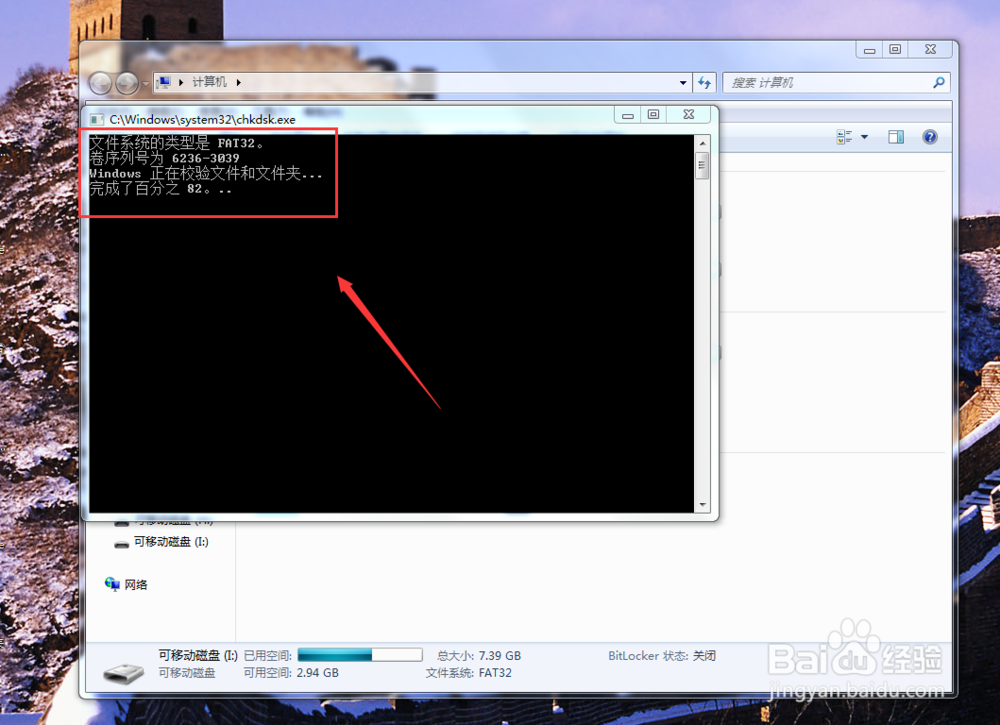Viewport: 1000px width, 725px height.
Task: Click the magnifier search icon
Action: (x=939, y=82)
